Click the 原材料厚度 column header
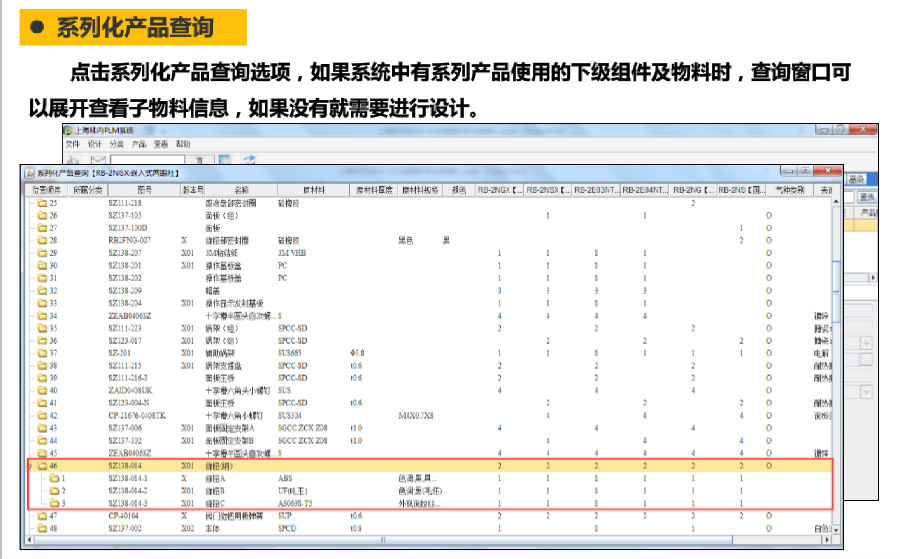 [374, 190]
